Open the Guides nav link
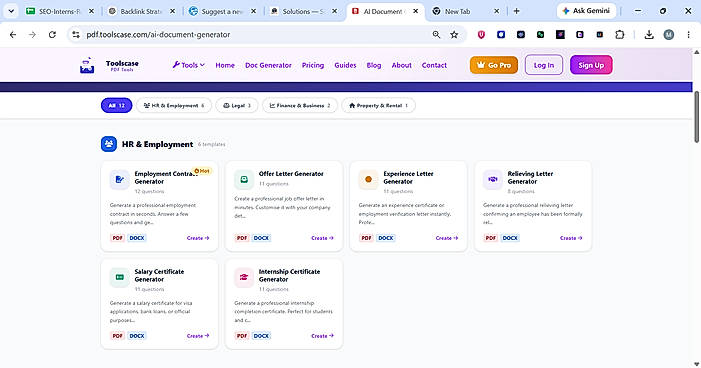The width and height of the screenshot is (701, 368). (x=345, y=65)
